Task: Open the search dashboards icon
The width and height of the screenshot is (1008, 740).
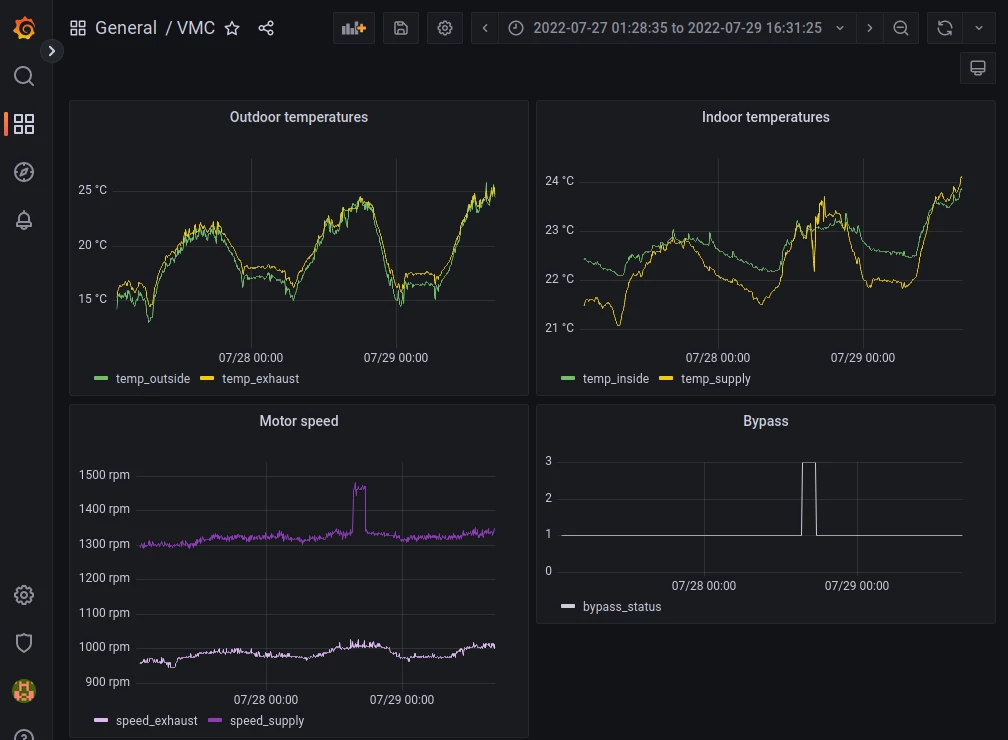Action: click(x=24, y=76)
